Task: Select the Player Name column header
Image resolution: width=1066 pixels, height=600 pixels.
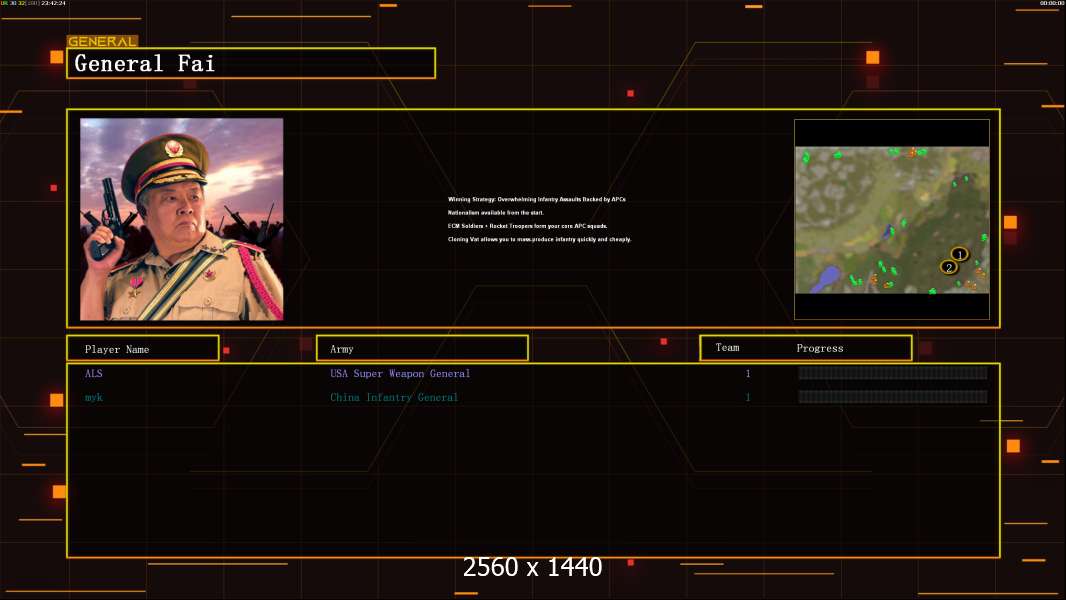Action: [143, 349]
